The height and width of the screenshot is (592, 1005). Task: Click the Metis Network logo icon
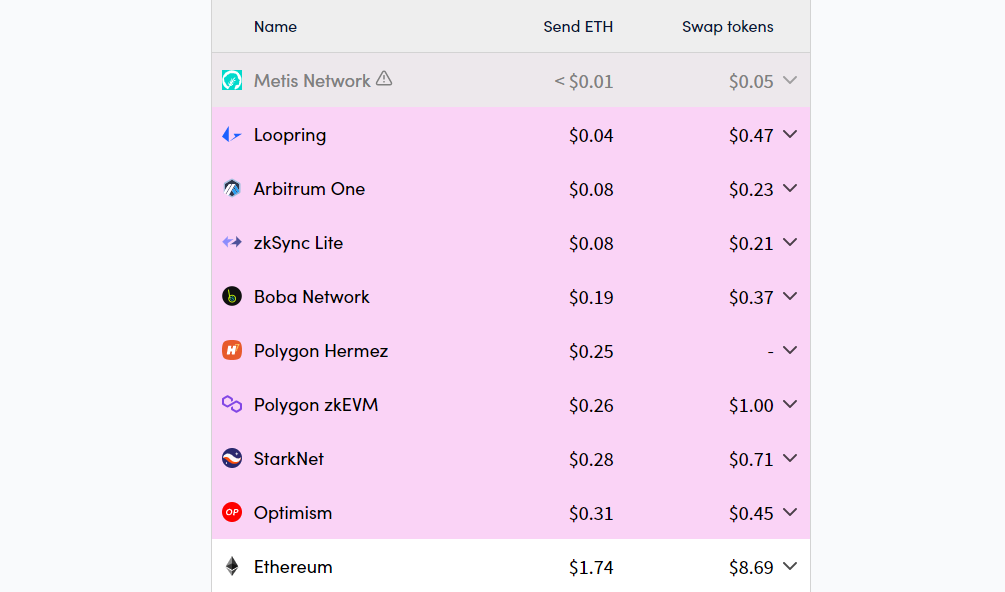click(x=232, y=80)
